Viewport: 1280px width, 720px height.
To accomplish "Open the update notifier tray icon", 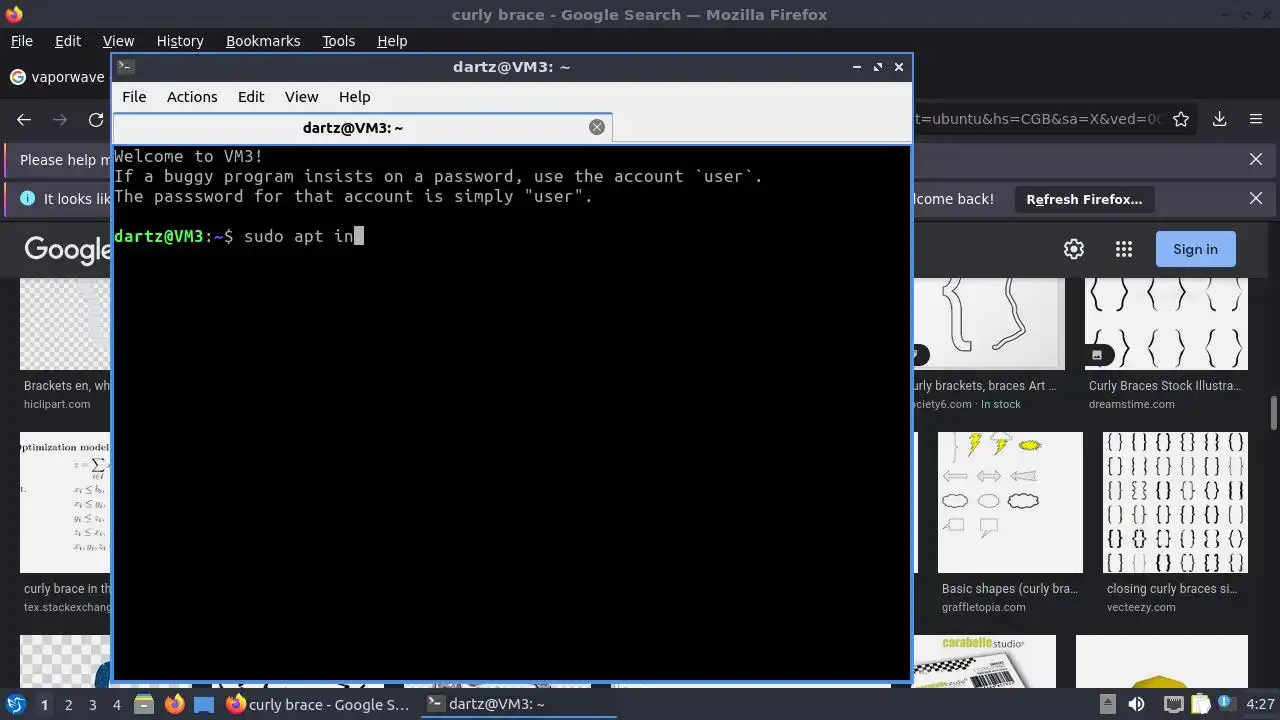I will pos(1225,704).
